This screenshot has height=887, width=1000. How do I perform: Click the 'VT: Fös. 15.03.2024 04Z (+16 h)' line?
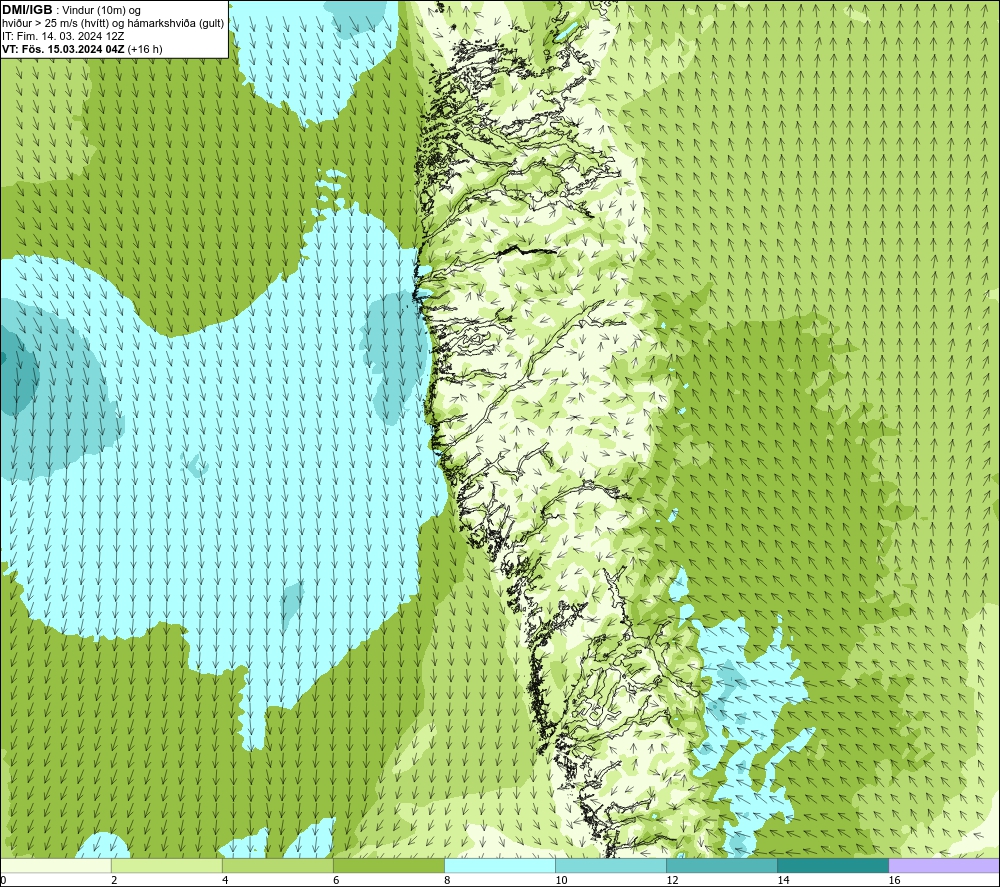(82, 49)
